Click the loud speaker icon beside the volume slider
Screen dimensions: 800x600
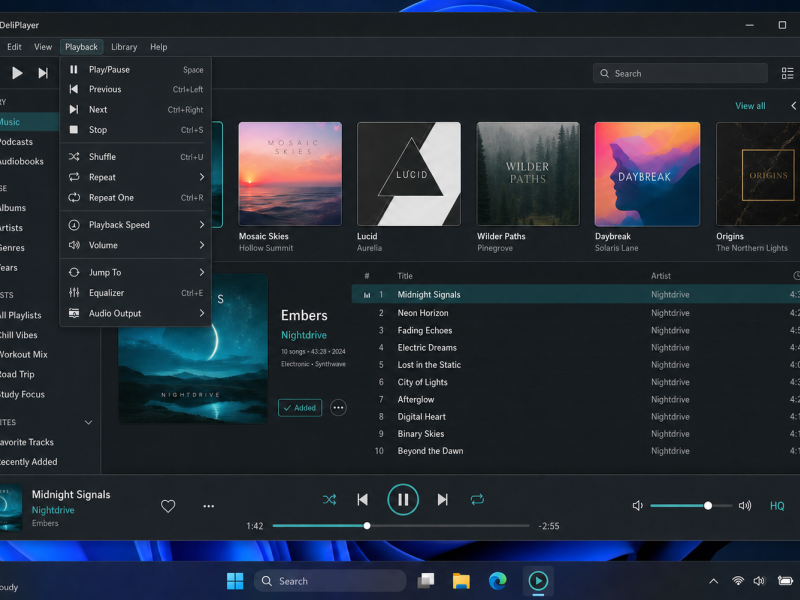click(745, 506)
